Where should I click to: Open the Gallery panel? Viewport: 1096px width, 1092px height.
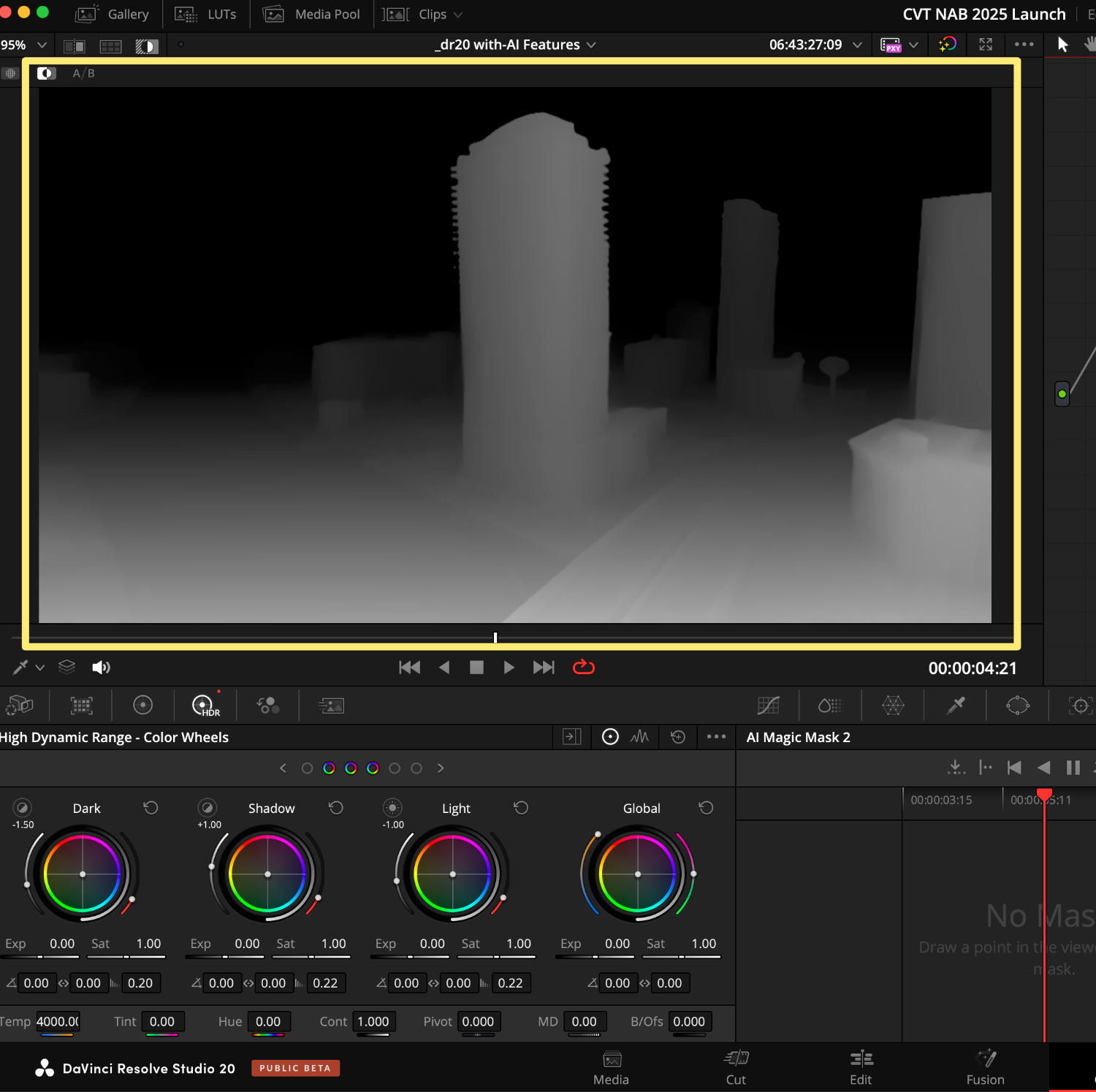coord(113,14)
